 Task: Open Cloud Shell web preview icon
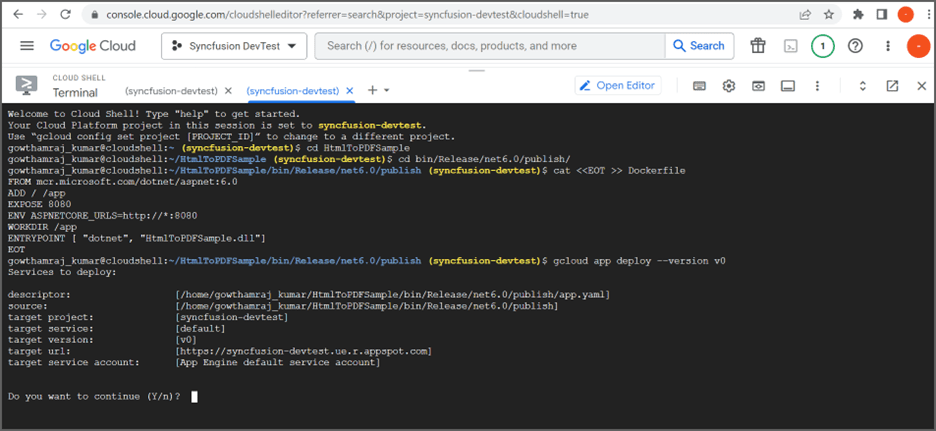point(758,86)
